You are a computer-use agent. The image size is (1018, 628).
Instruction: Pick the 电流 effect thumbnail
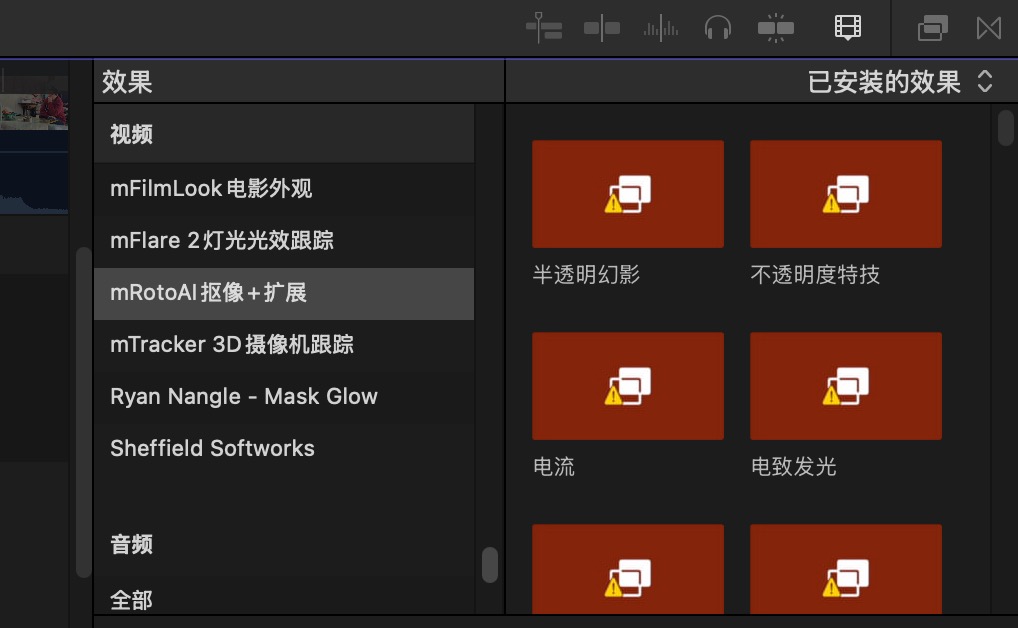[627, 386]
